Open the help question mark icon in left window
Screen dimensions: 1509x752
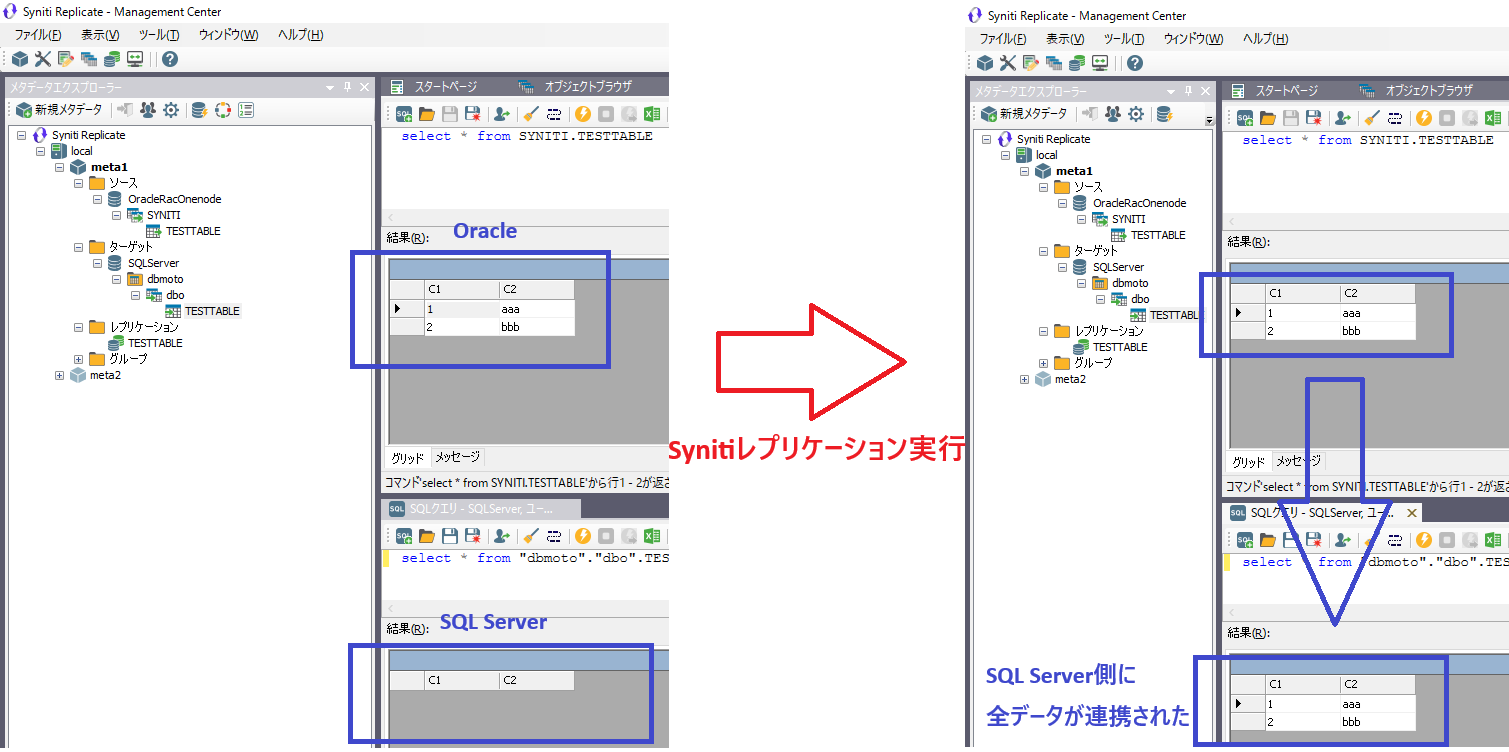(170, 59)
